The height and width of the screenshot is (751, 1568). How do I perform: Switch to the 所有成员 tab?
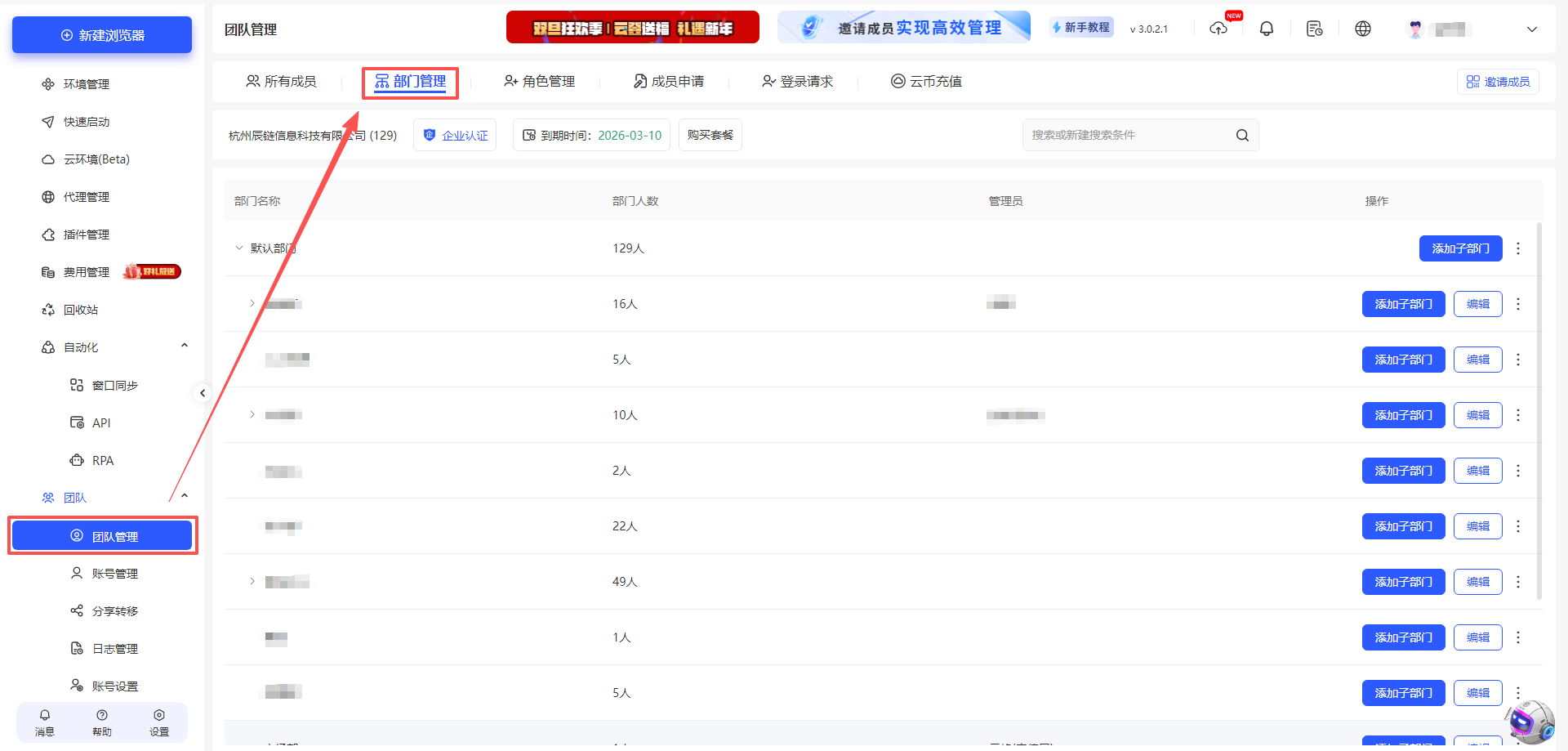click(281, 81)
